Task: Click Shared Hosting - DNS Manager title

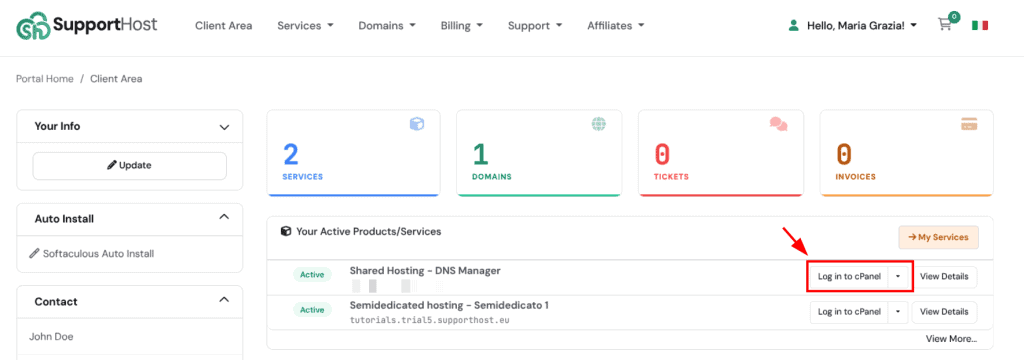Action: coord(425,270)
